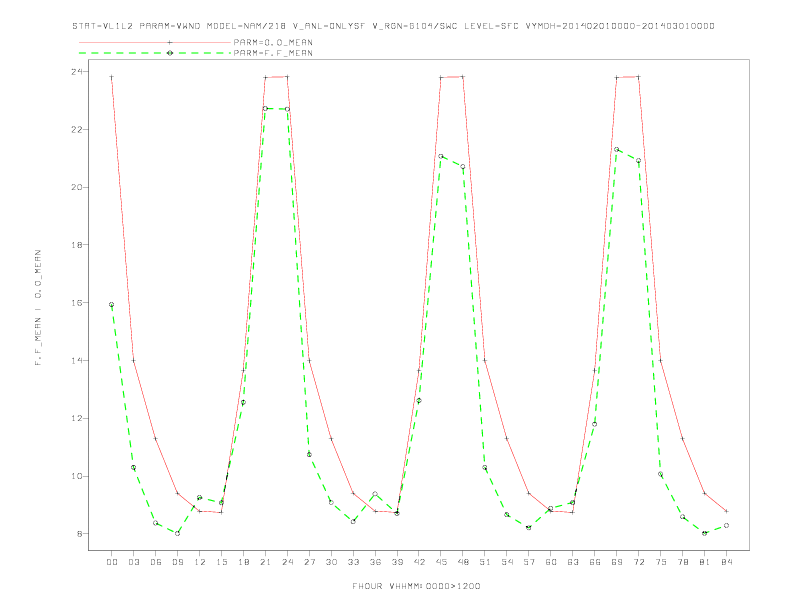Click y-axis tick label 20
This screenshot has width=792, height=612.
pyautogui.click(x=77, y=187)
